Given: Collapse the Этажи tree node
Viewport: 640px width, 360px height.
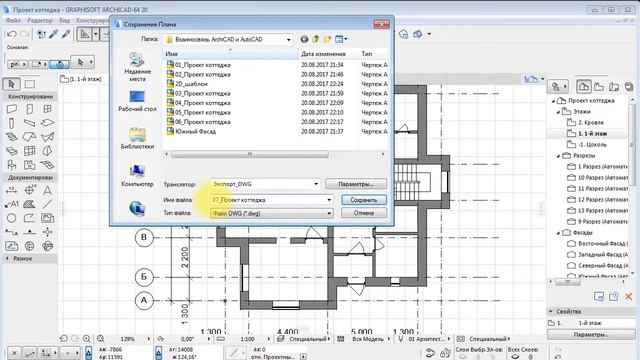Looking at the screenshot, I should click(558, 112).
